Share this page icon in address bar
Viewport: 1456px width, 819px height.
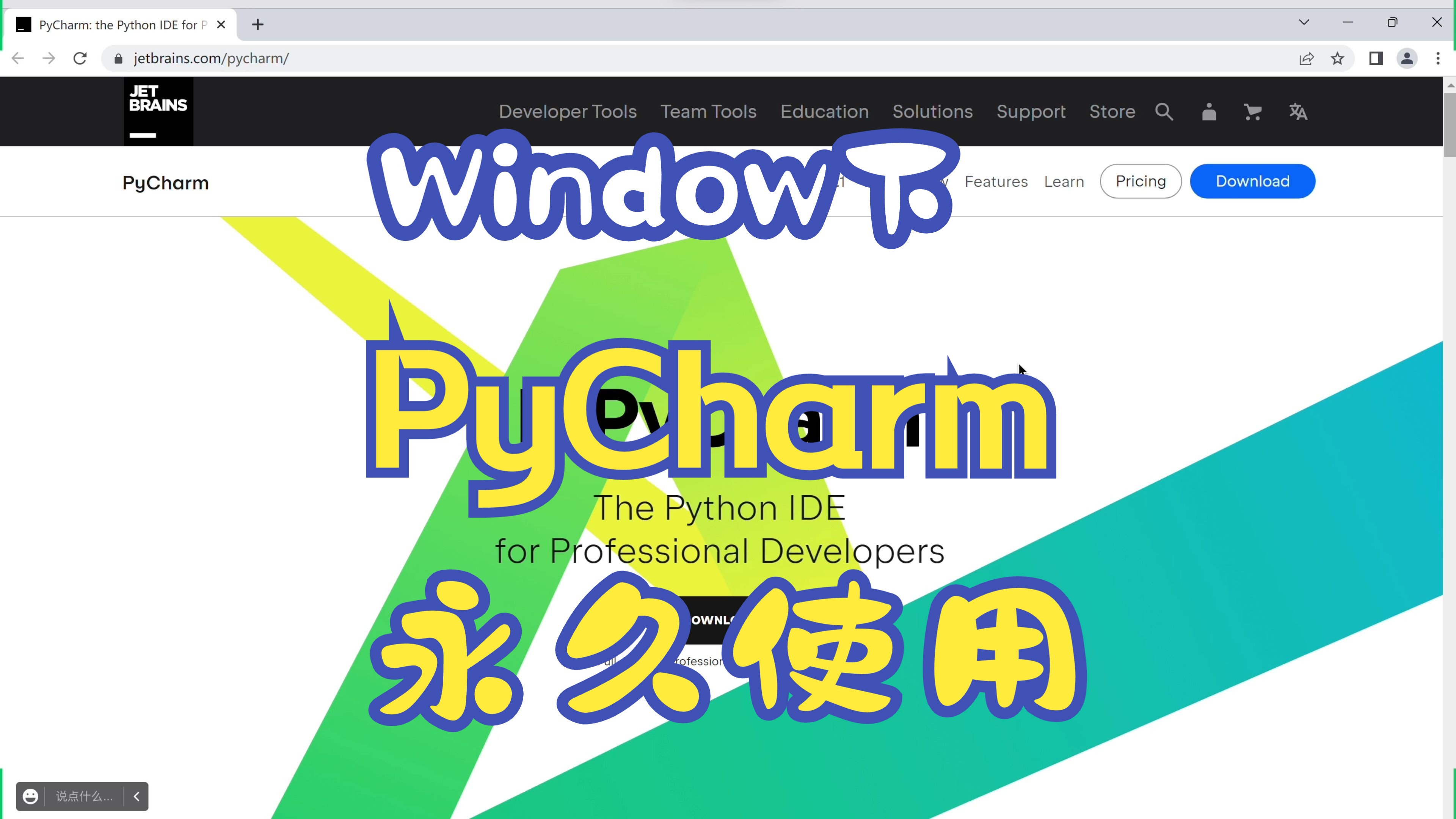point(1306,59)
